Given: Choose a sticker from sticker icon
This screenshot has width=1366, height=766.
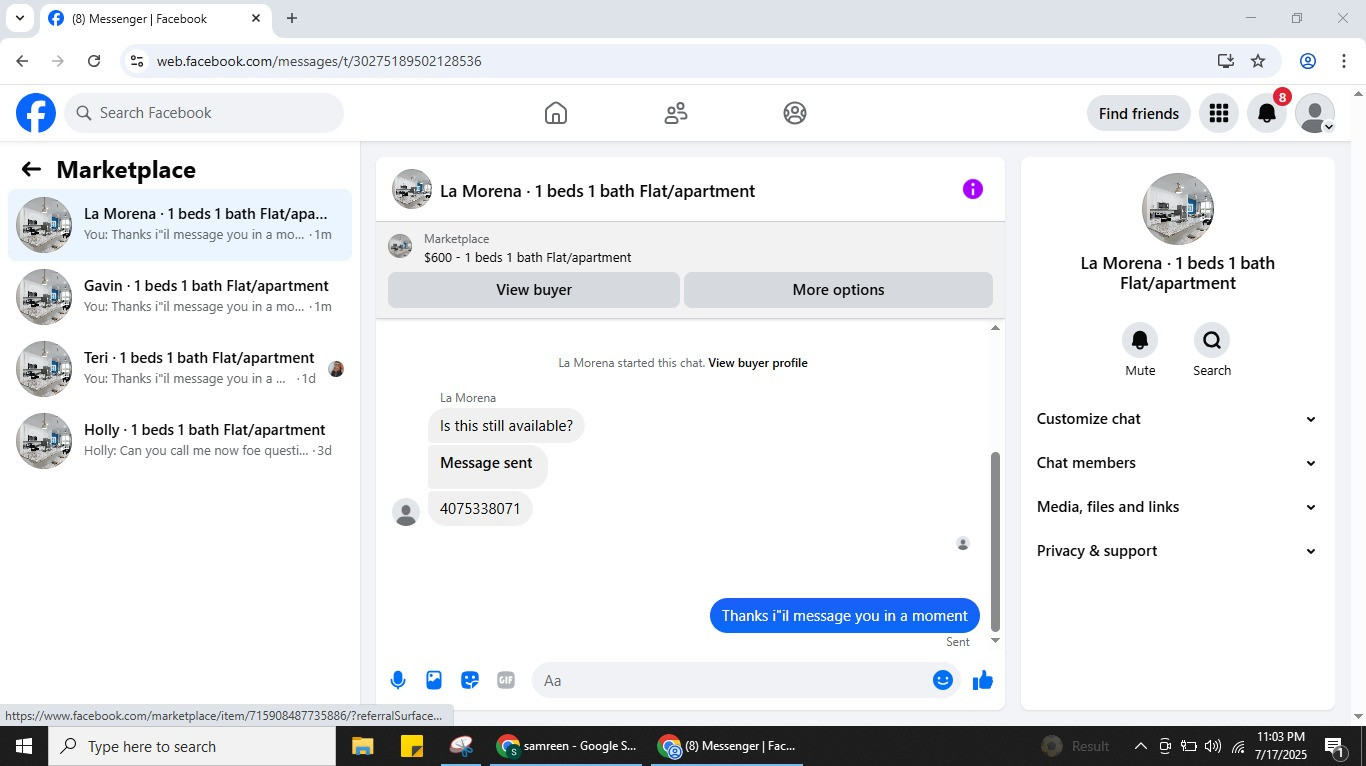Looking at the screenshot, I should [x=470, y=680].
